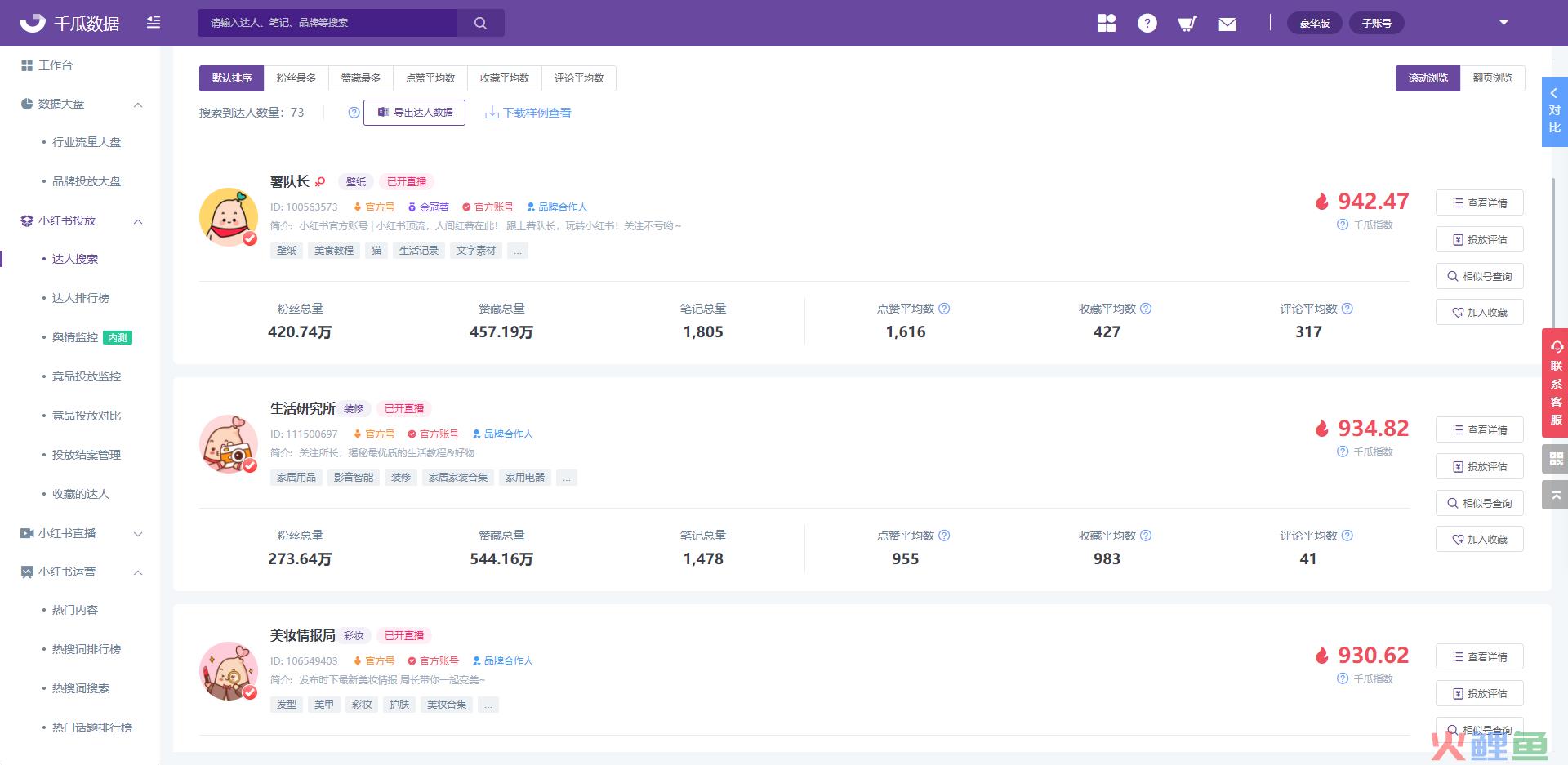This screenshot has width=1568, height=765.
Task: Open 品牌投放大盘 in sidebar
Action: click(87, 181)
